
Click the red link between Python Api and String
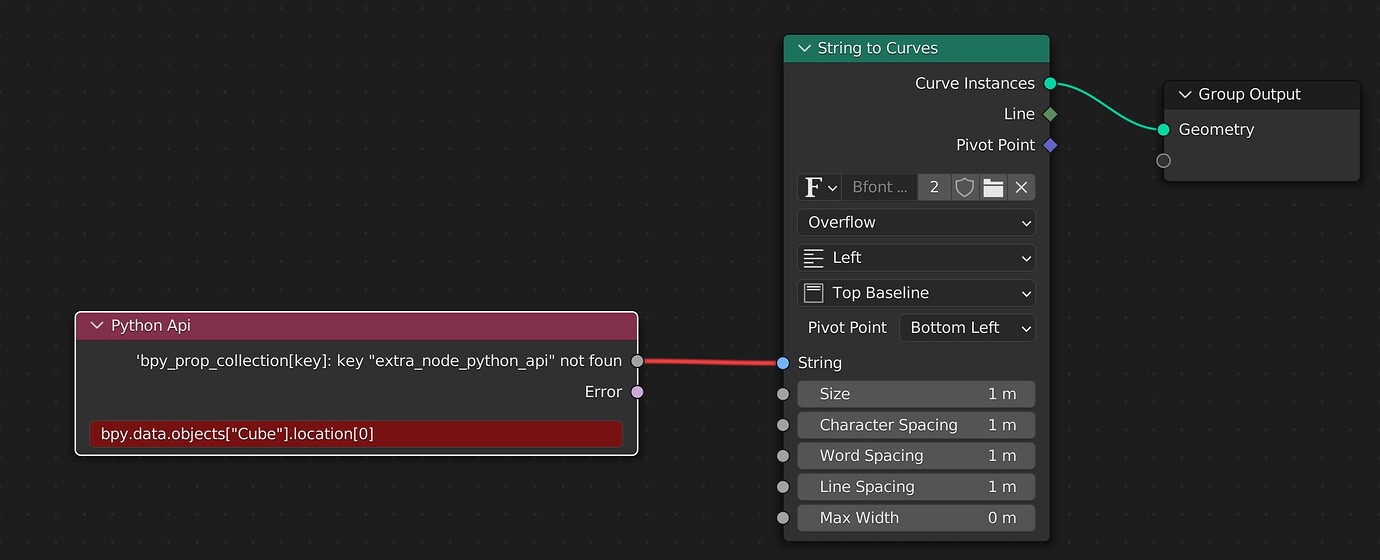[710, 362]
